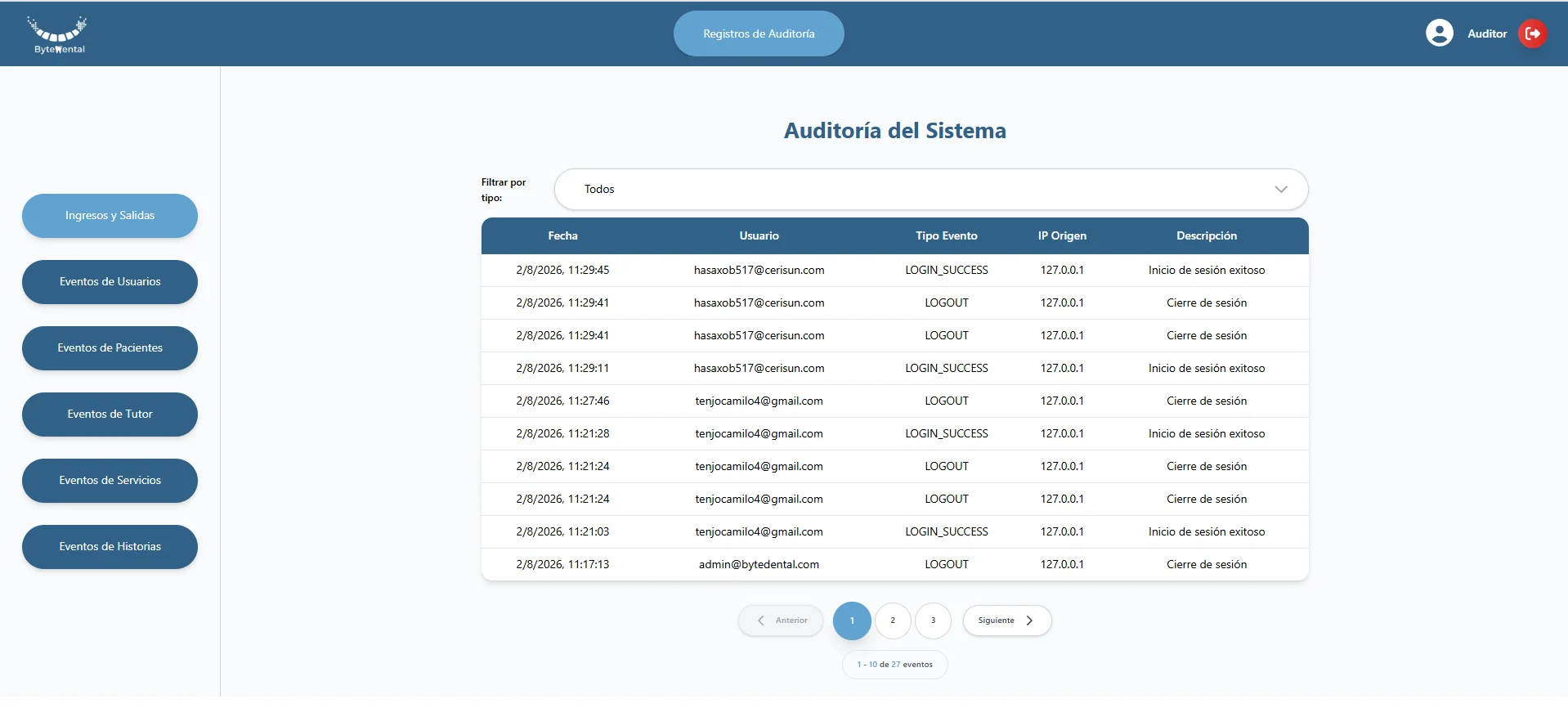Click the IP Origen column header
The image size is (1568, 717).
point(1062,235)
